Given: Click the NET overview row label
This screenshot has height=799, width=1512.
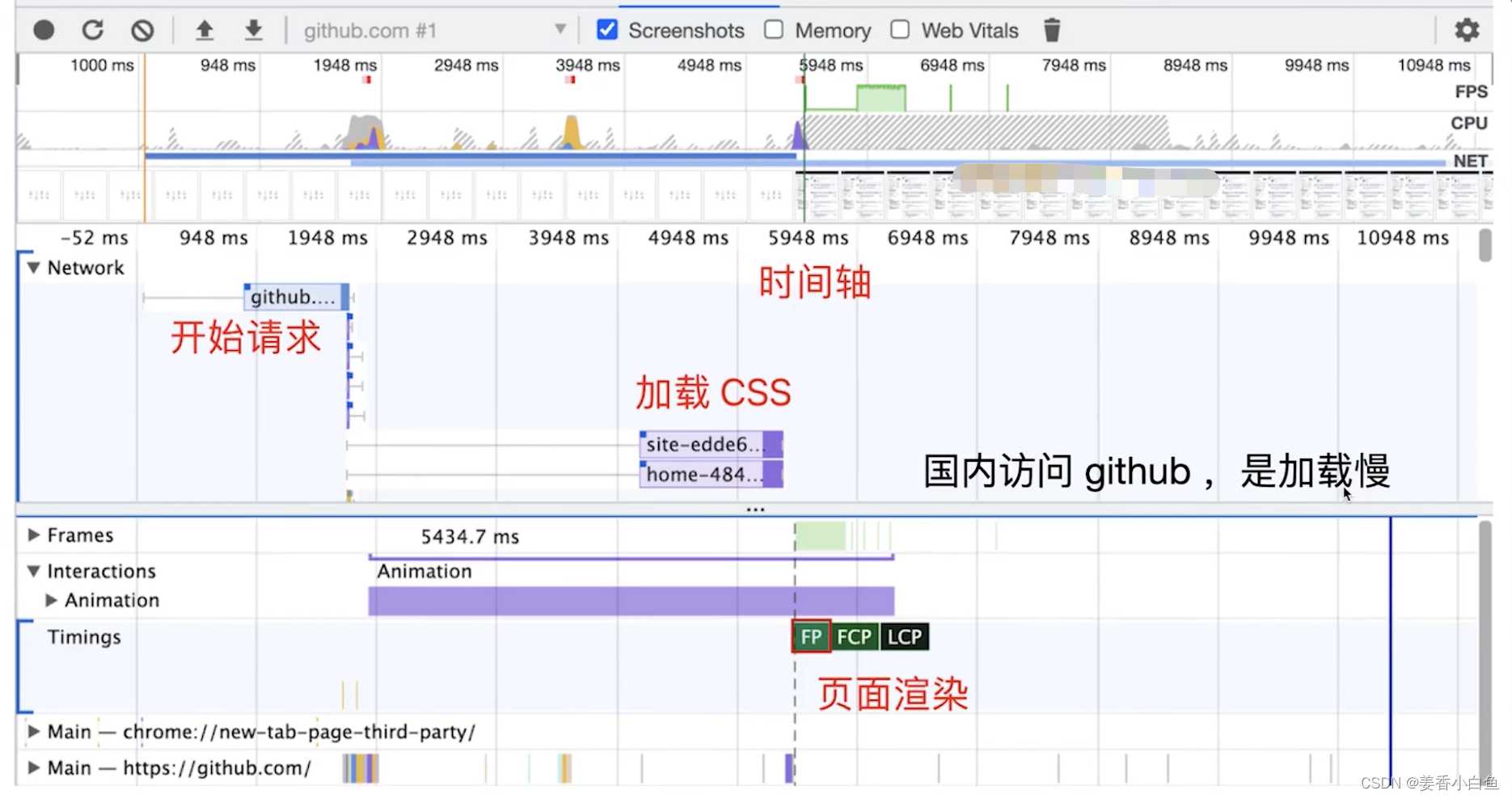Looking at the screenshot, I should click(1471, 161).
